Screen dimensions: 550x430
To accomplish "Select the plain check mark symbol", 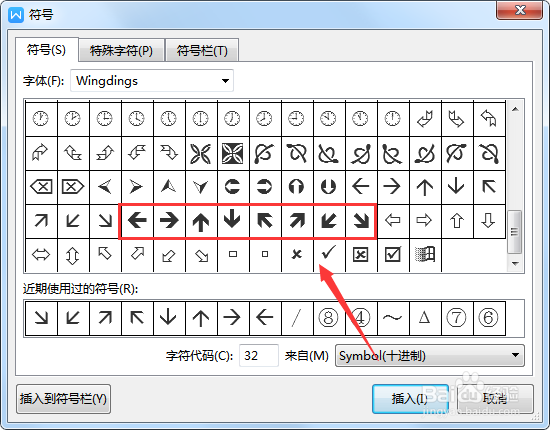I will [329, 254].
